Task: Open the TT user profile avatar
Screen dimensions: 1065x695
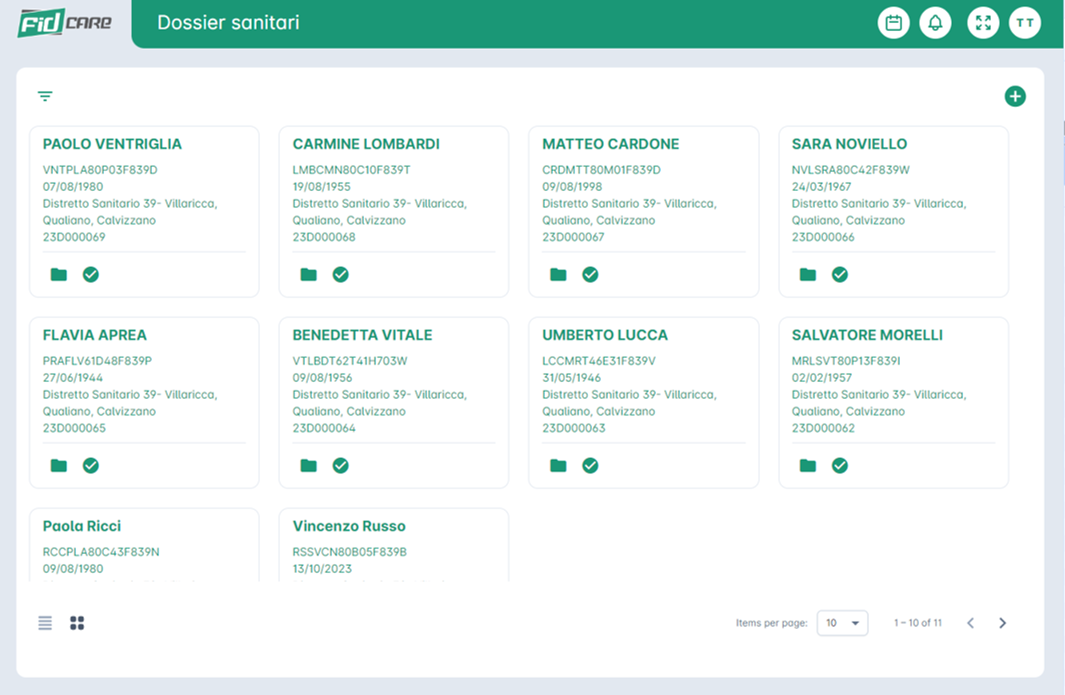Action: [1025, 23]
